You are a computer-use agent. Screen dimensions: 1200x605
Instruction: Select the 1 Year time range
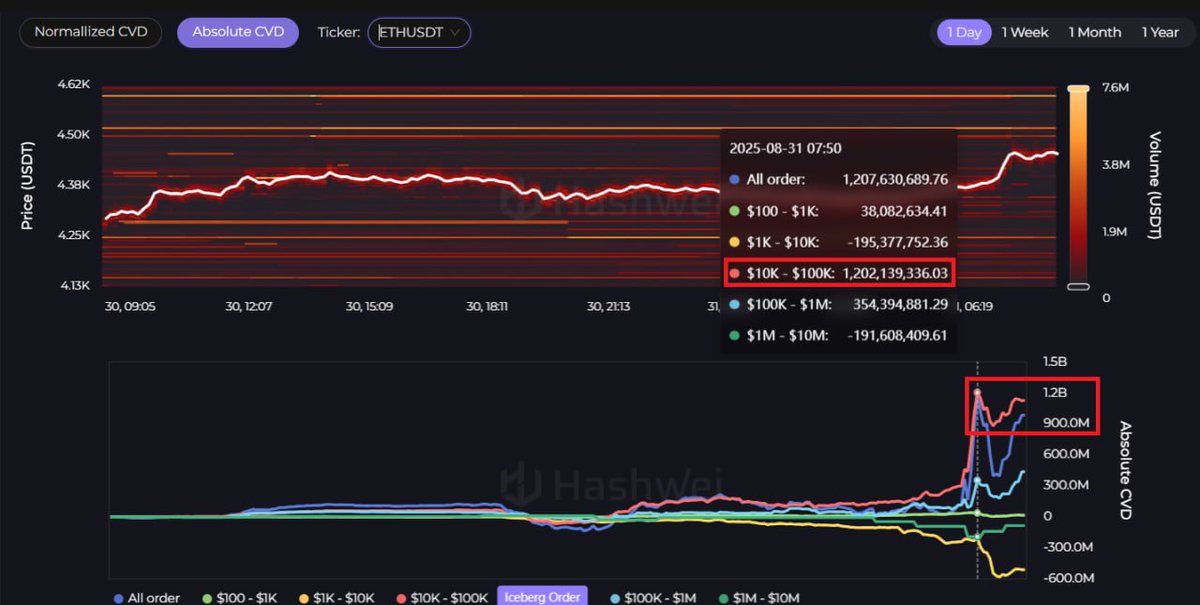(1162, 31)
